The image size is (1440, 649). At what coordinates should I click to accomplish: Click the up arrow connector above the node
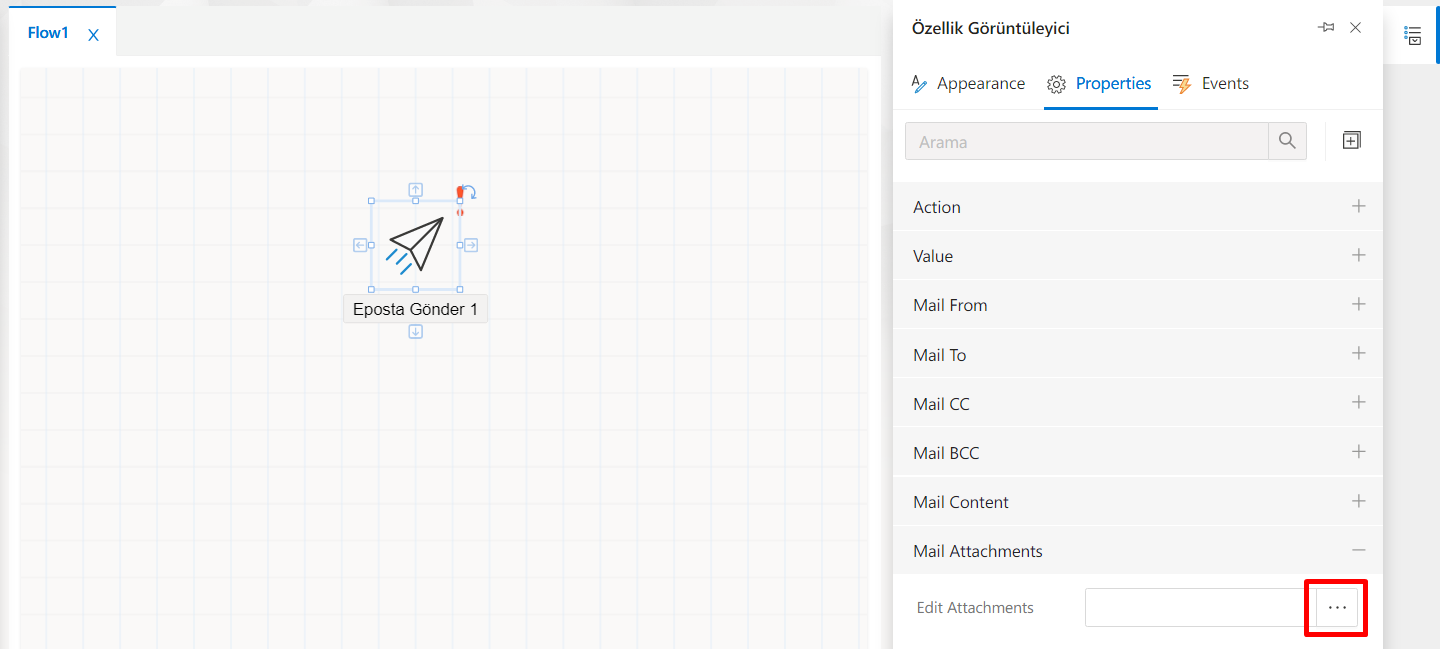[416, 189]
